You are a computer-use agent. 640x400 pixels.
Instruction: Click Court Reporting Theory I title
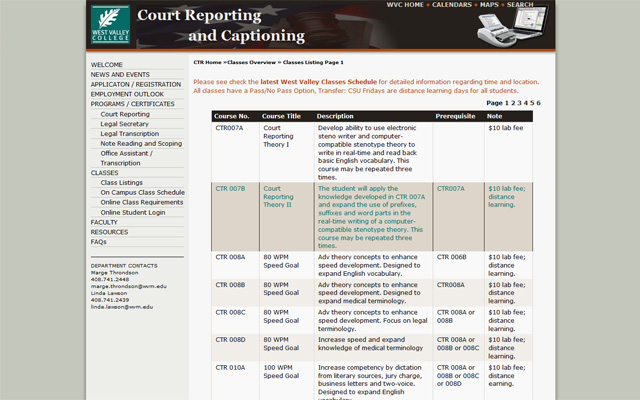tap(278, 136)
